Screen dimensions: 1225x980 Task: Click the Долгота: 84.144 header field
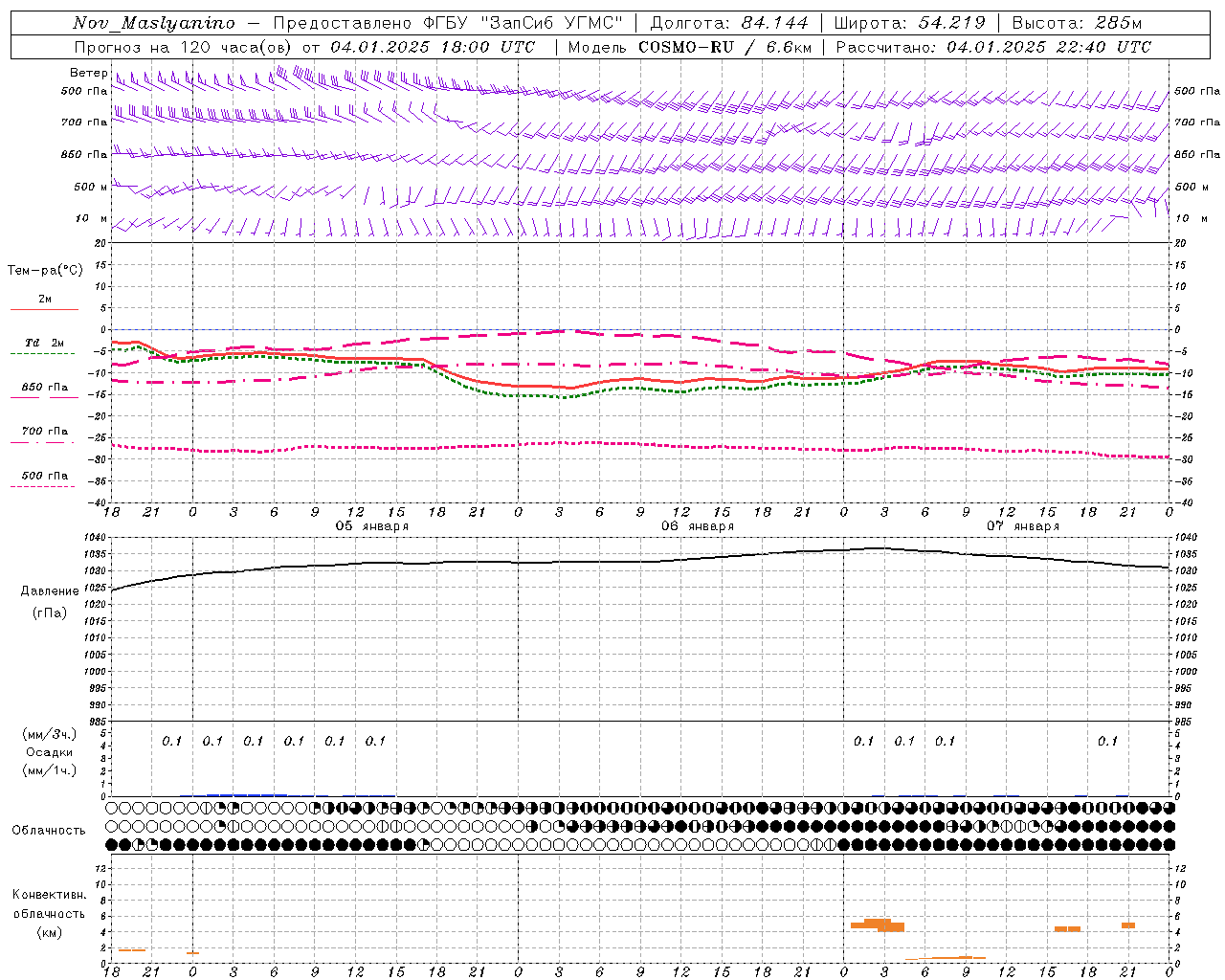pyautogui.click(x=729, y=23)
